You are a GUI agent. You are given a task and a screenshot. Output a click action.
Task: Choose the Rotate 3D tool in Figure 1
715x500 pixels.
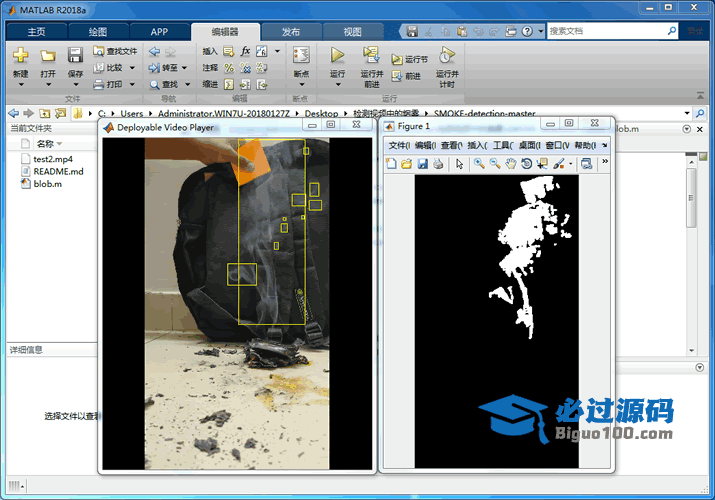tap(527, 164)
